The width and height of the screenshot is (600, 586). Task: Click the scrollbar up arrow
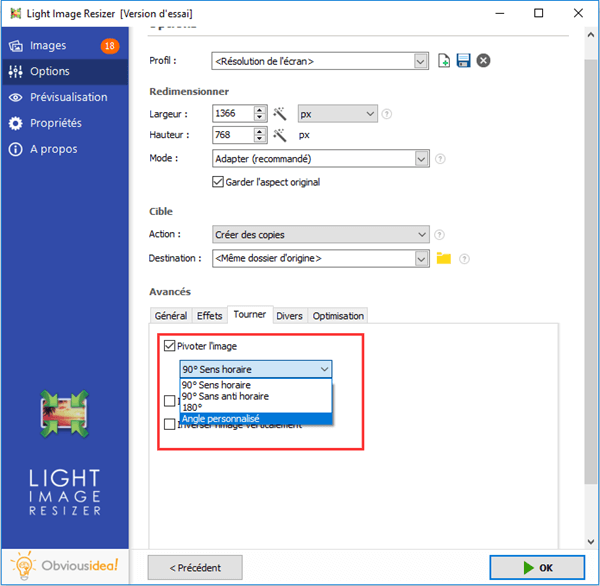591,35
